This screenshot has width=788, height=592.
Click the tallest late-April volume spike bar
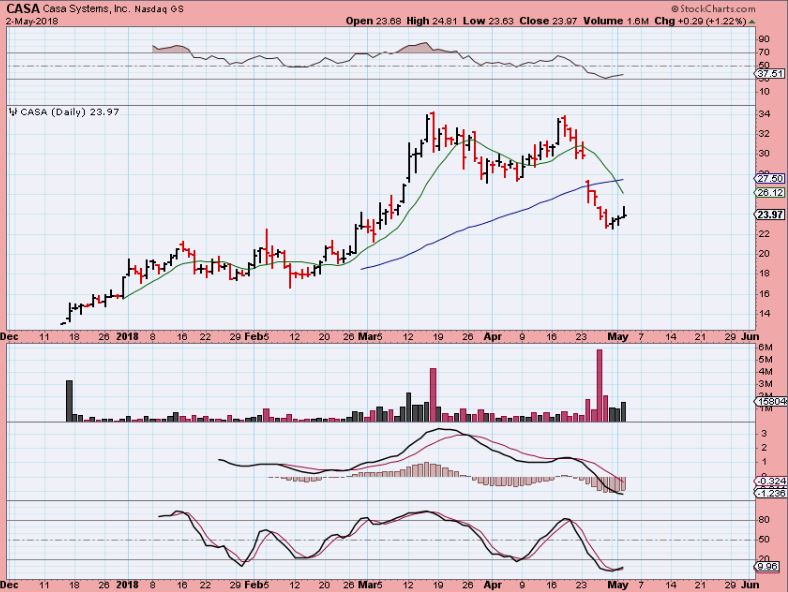coord(599,385)
